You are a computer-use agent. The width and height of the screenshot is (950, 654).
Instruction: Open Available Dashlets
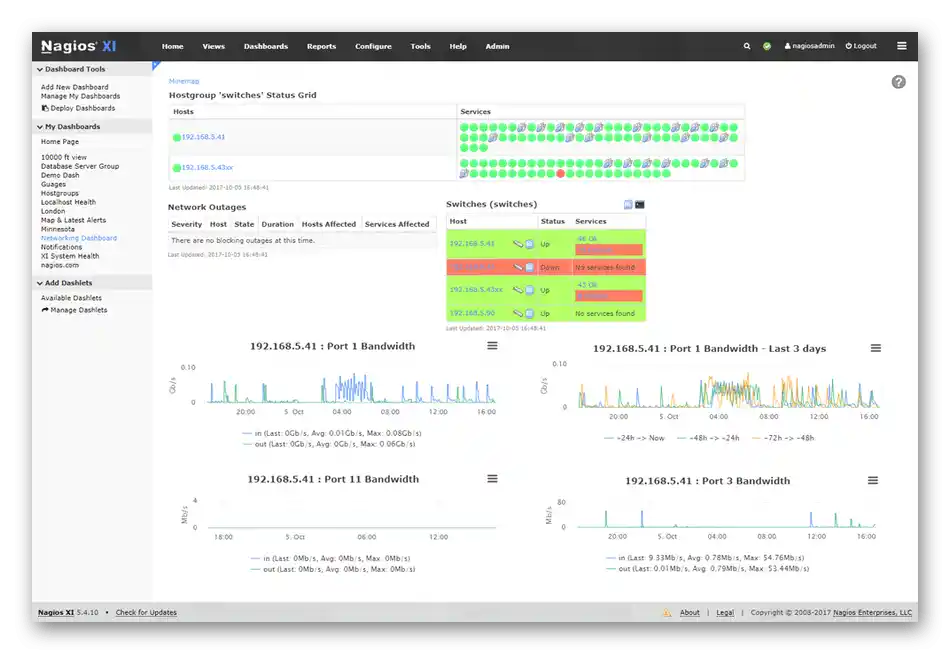pos(71,298)
